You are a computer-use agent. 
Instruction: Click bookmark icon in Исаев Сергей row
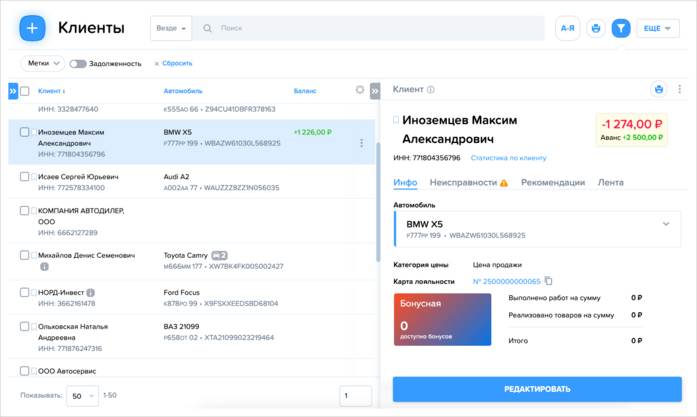click(34, 176)
